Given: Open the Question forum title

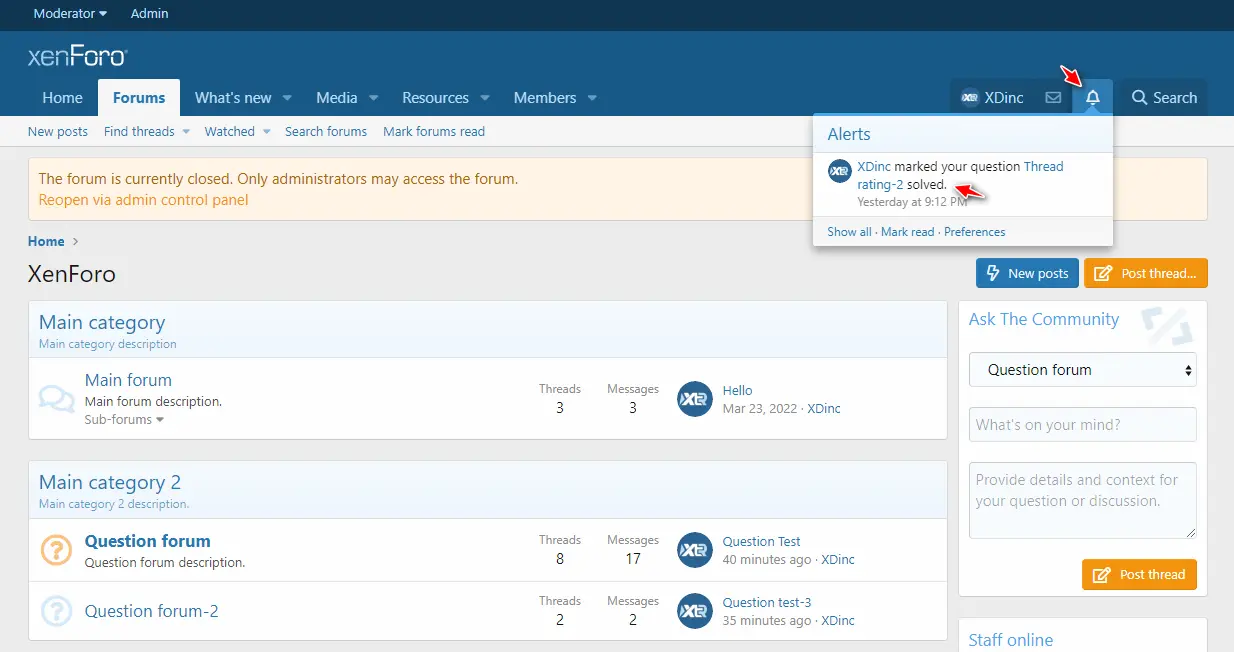Looking at the screenshot, I should tap(147, 541).
